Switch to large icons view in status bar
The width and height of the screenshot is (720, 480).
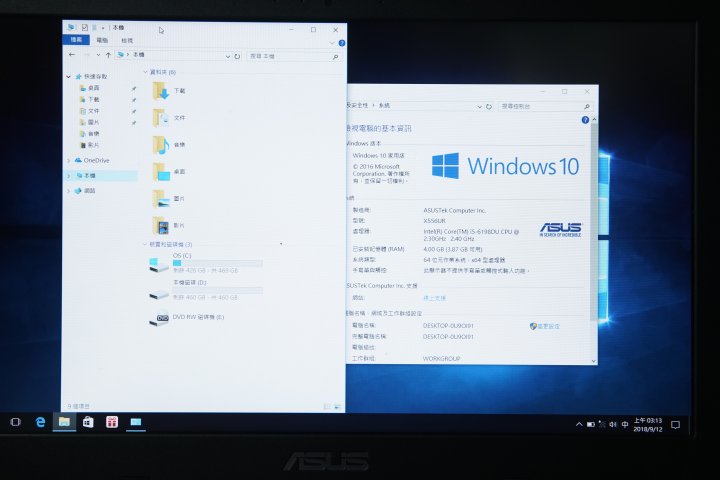pyautogui.click(x=338, y=407)
